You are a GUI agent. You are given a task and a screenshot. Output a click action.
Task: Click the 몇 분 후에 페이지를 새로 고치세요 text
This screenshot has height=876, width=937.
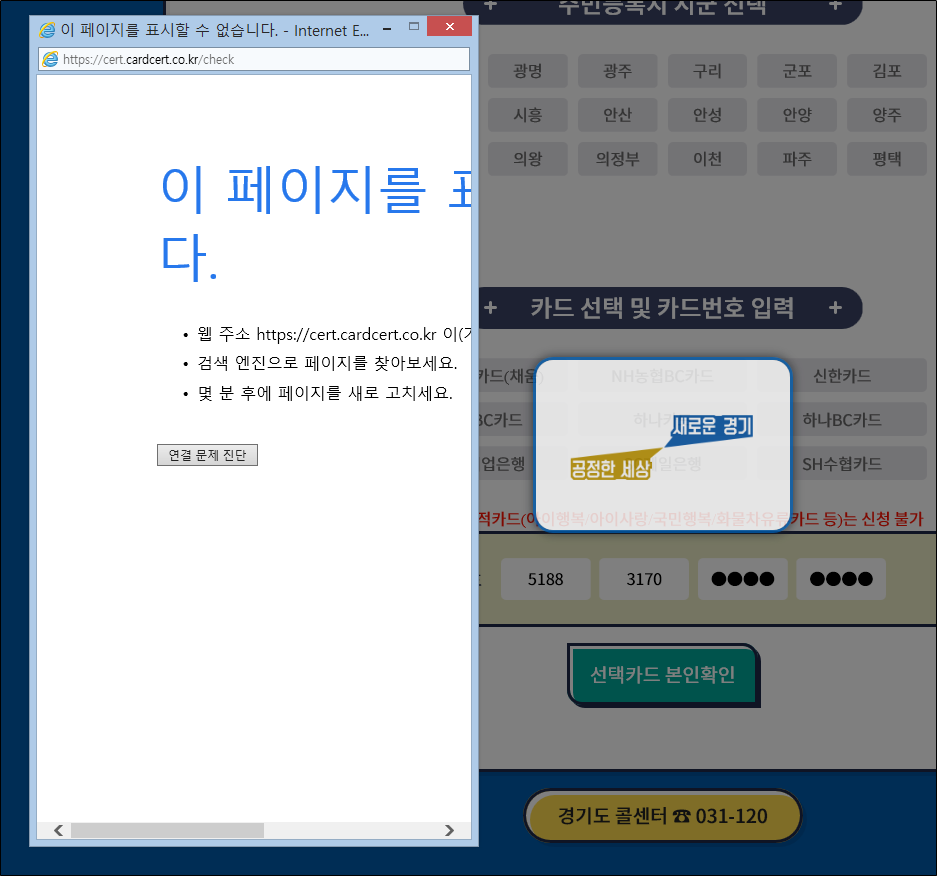coord(326,393)
